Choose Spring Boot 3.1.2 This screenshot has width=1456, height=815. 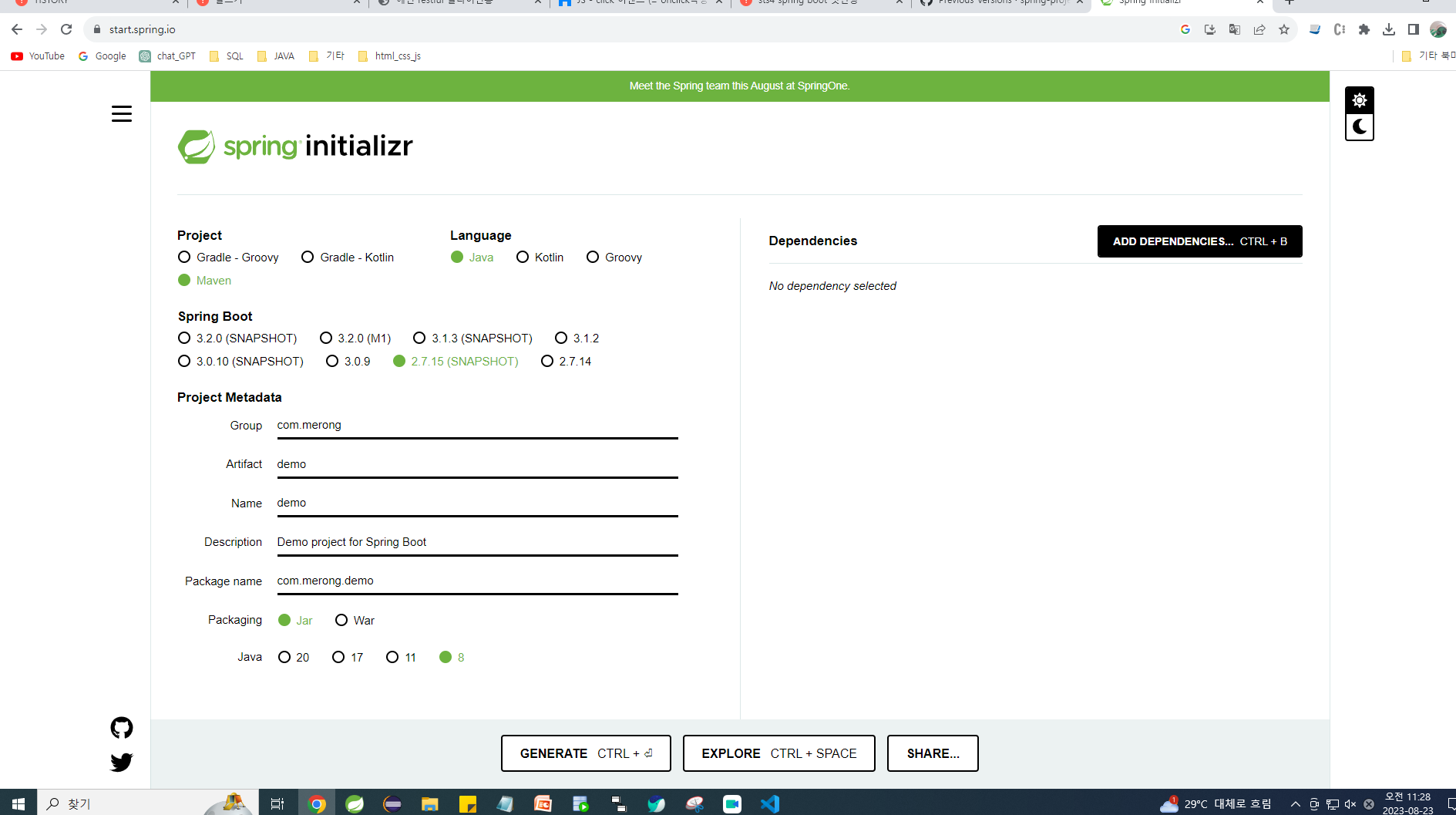[x=577, y=338]
